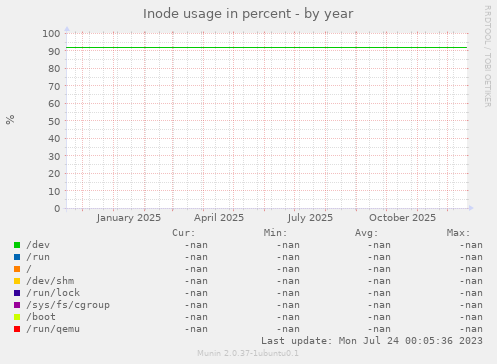This screenshot has width=497, height=364.
Task: Click the Min: column header
Action: pos(275,233)
